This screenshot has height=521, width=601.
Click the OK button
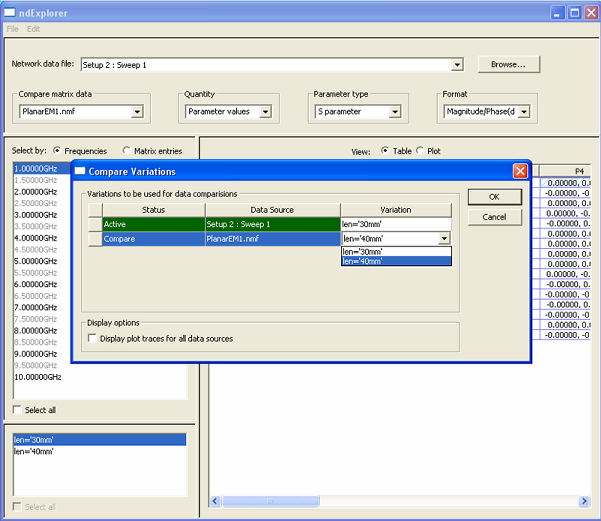pos(494,197)
